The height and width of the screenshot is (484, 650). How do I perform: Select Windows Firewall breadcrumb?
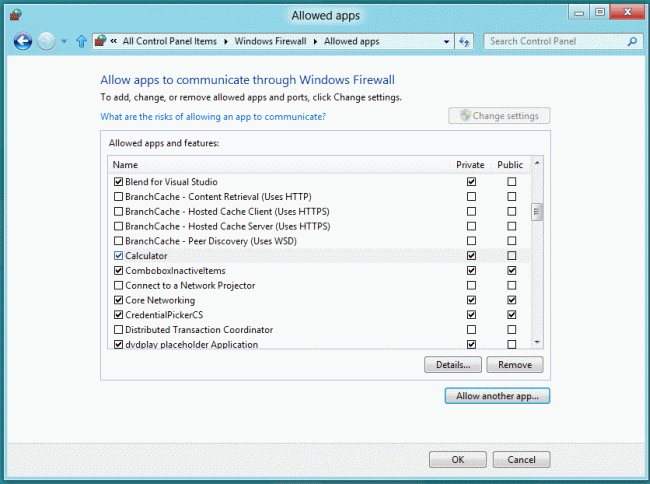[x=270, y=41]
